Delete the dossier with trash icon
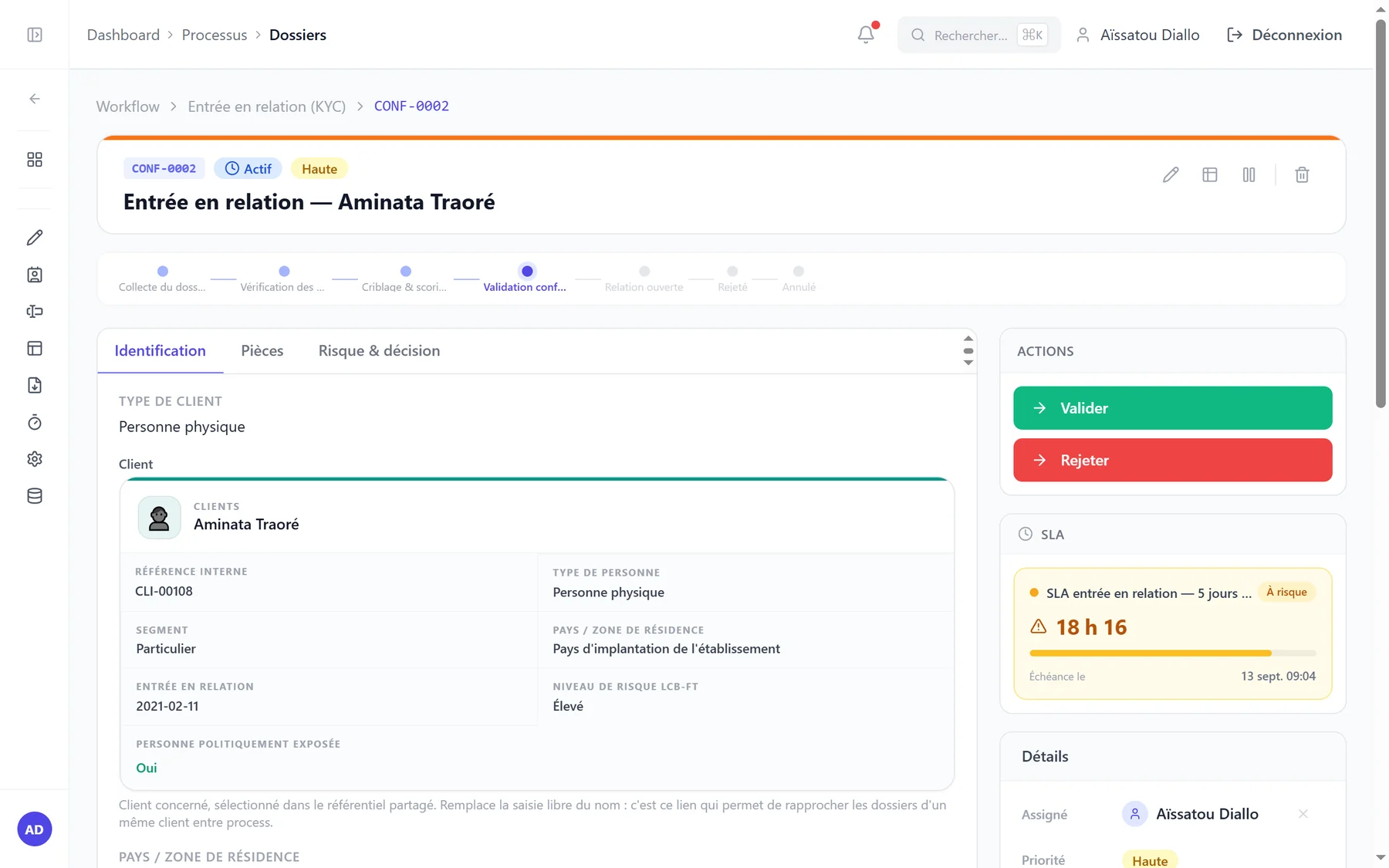Image resolution: width=1389 pixels, height=868 pixels. [1302, 175]
